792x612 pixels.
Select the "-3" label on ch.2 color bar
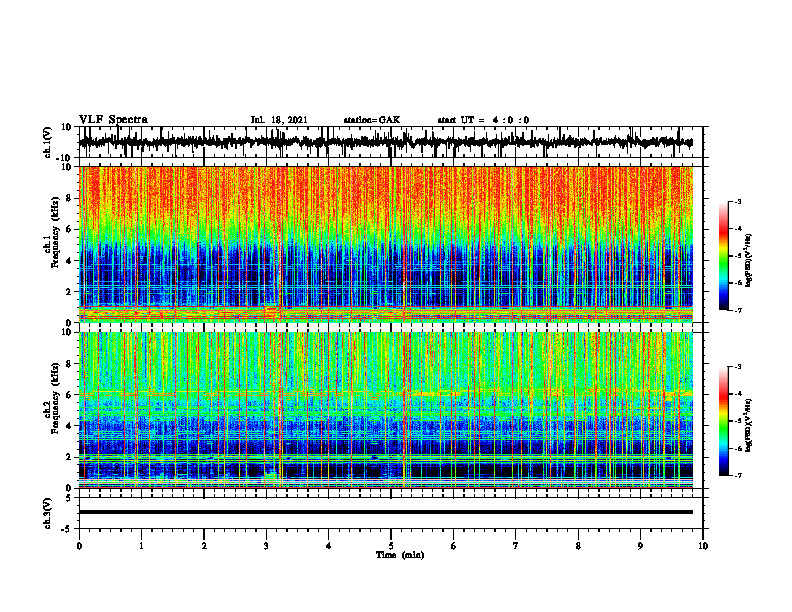coord(738,367)
